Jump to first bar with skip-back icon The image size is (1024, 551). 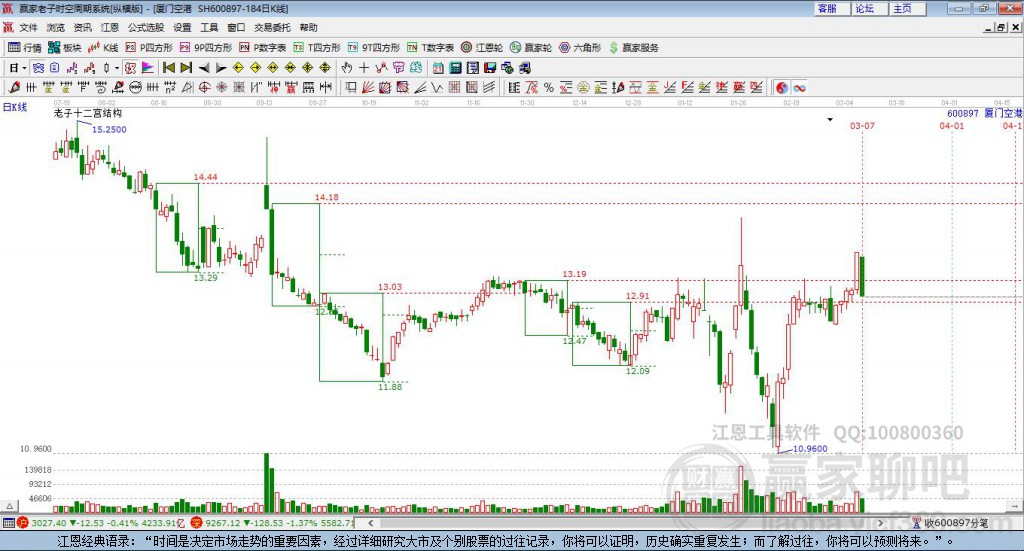[x=168, y=68]
